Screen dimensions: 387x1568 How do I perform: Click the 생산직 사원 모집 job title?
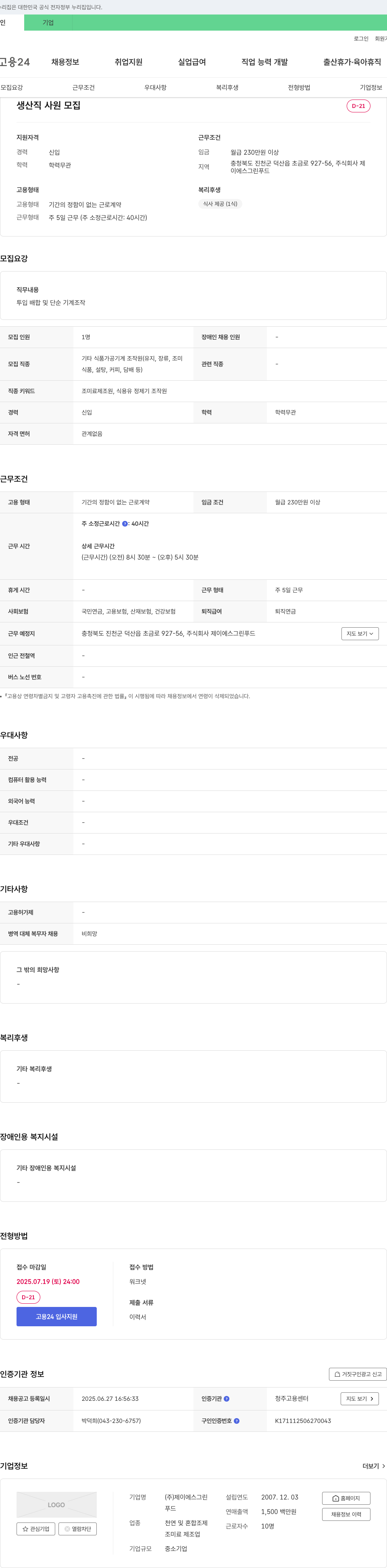(48, 105)
